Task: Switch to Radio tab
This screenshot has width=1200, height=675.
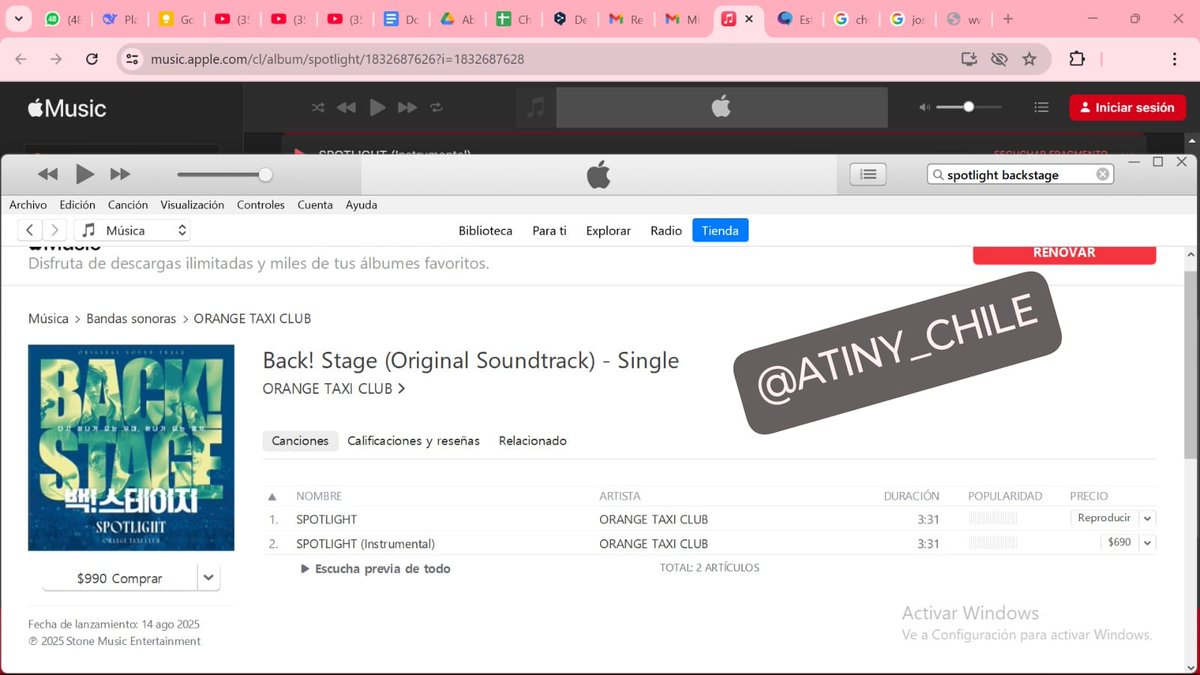Action: [x=666, y=231]
